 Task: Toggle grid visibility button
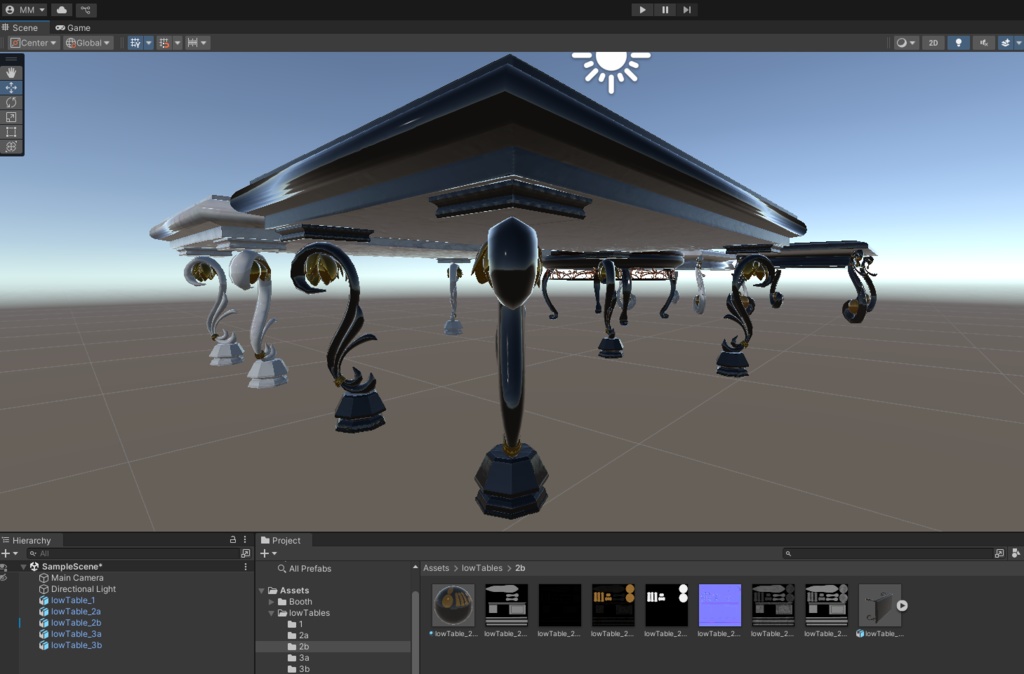135,43
